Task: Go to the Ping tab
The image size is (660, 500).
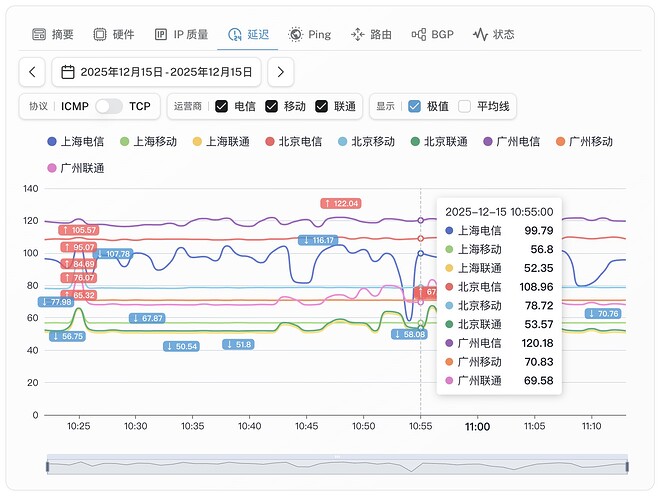Action: (310, 35)
